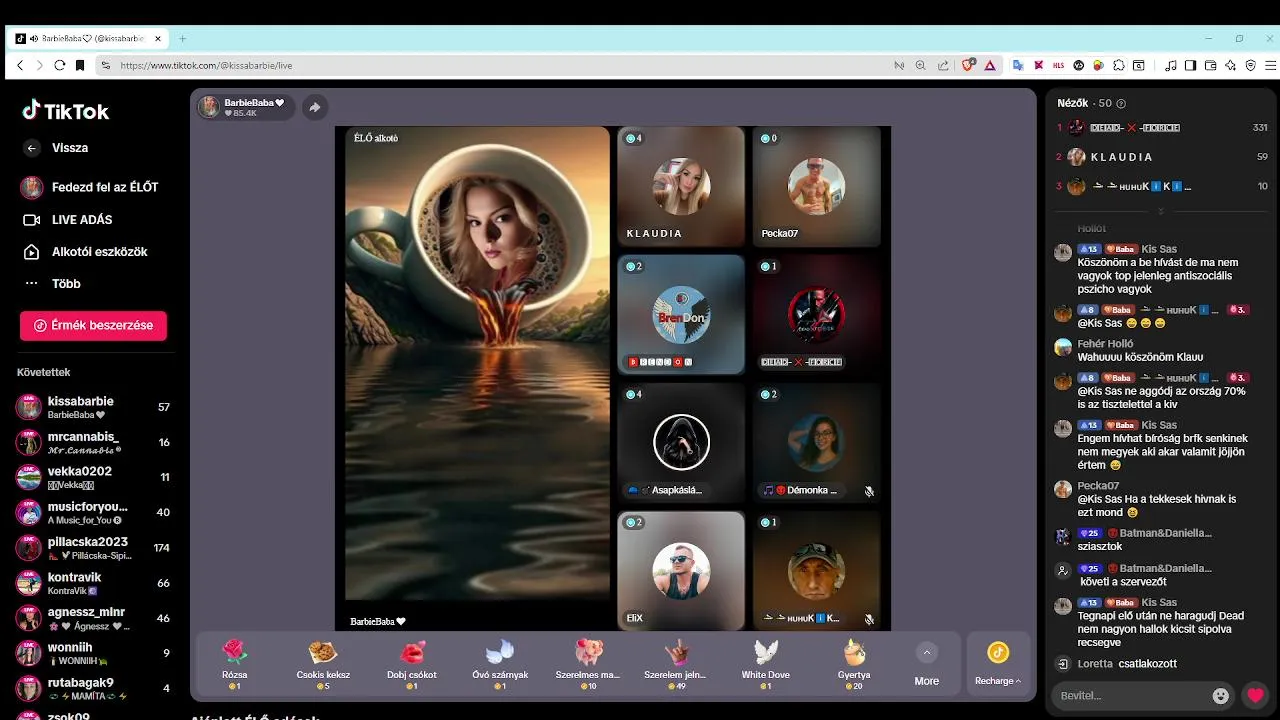
Task: Open Alkotói eszközök menu item
Action: 85,251
